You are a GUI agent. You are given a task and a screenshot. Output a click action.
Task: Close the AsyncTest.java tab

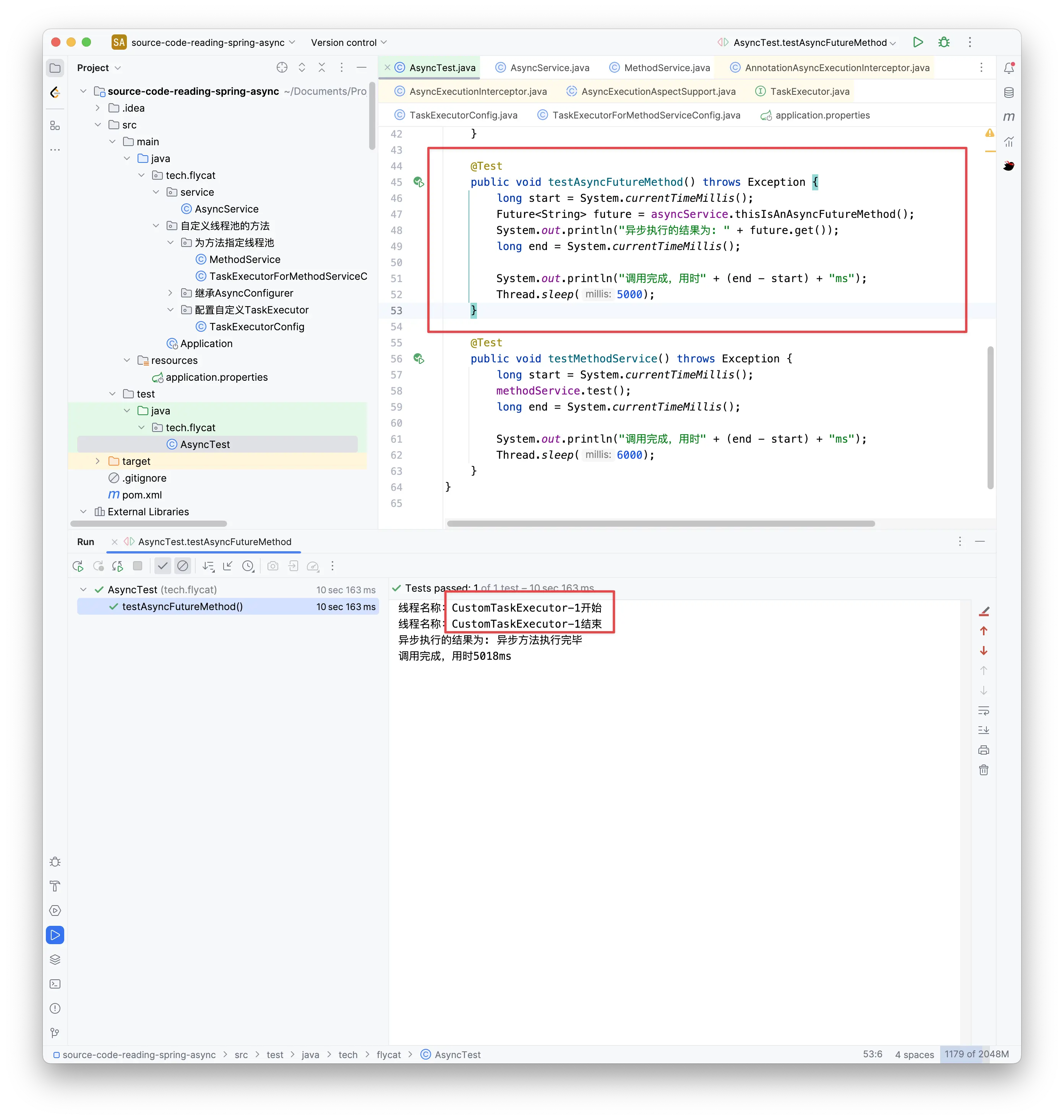click(388, 68)
